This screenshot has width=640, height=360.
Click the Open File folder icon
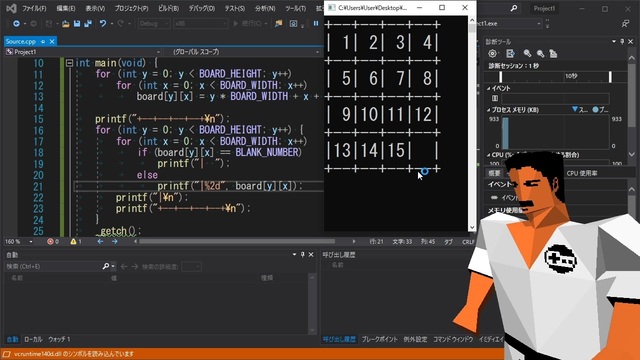click(65, 24)
